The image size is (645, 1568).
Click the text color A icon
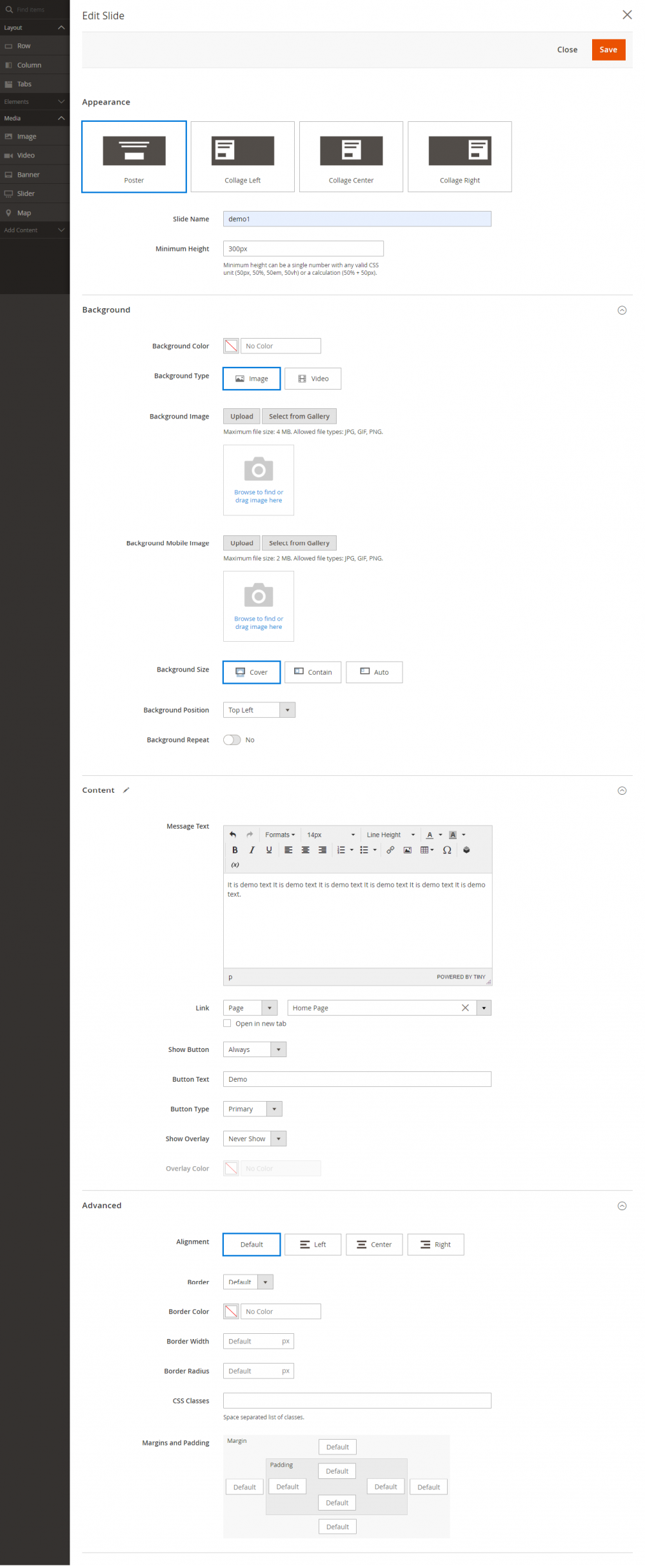(x=430, y=834)
